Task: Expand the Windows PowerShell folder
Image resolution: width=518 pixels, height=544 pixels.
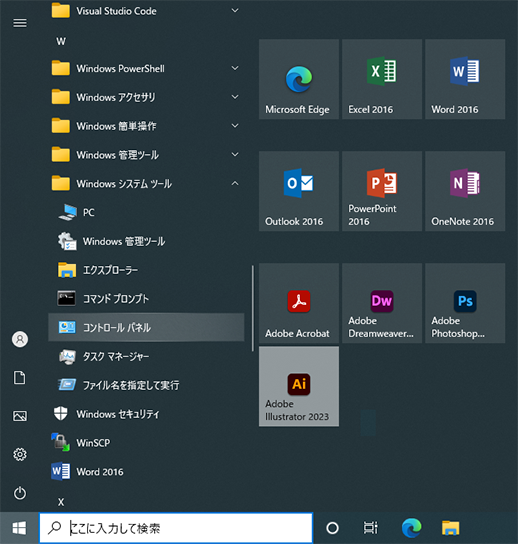Action: 146,68
